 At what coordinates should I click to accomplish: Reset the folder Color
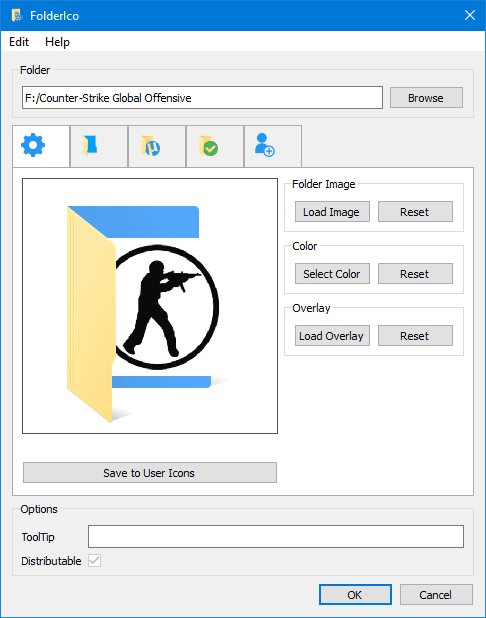click(415, 274)
